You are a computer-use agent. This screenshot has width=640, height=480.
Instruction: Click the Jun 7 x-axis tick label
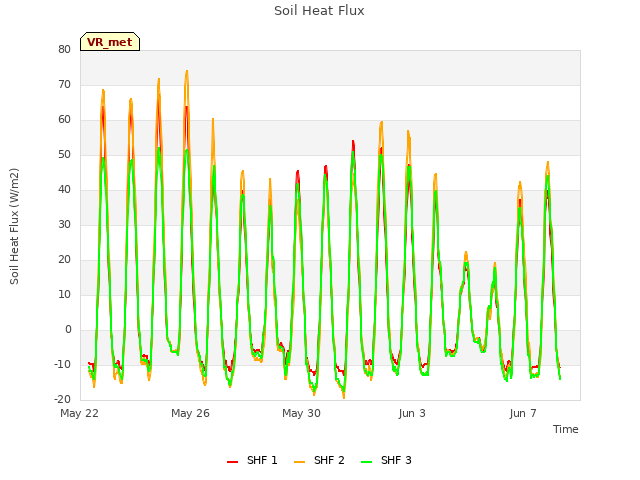[523, 413]
